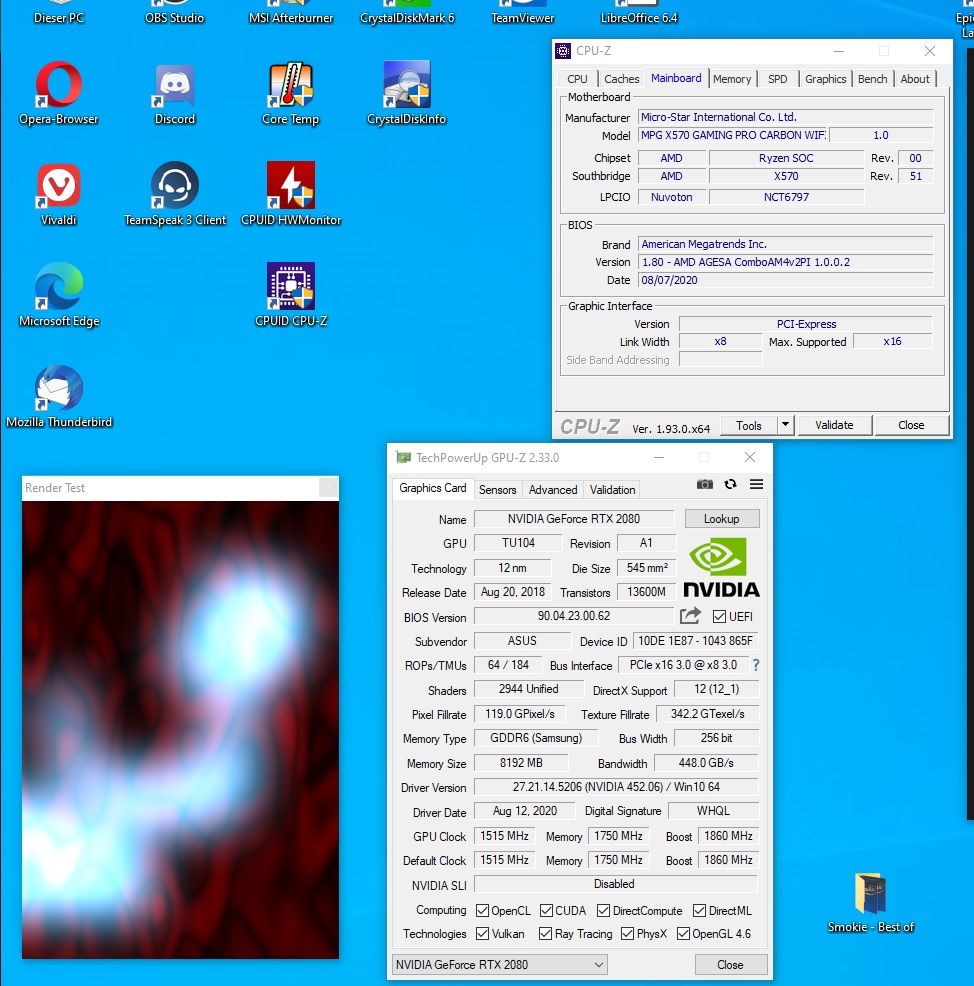974x986 pixels.
Task: Select LibreOffice 6.4 desktop shortcut
Action: click(639, 17)
